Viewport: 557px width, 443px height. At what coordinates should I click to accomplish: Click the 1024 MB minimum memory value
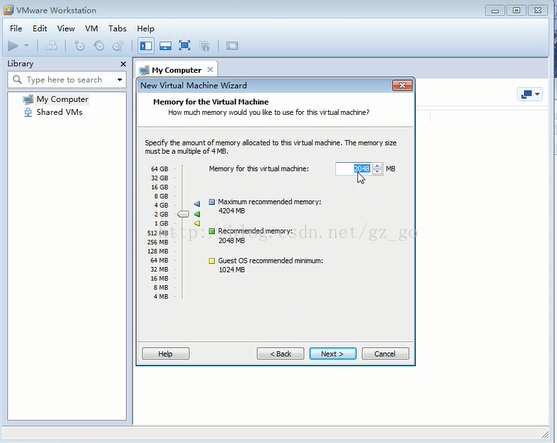click(232, 270)
